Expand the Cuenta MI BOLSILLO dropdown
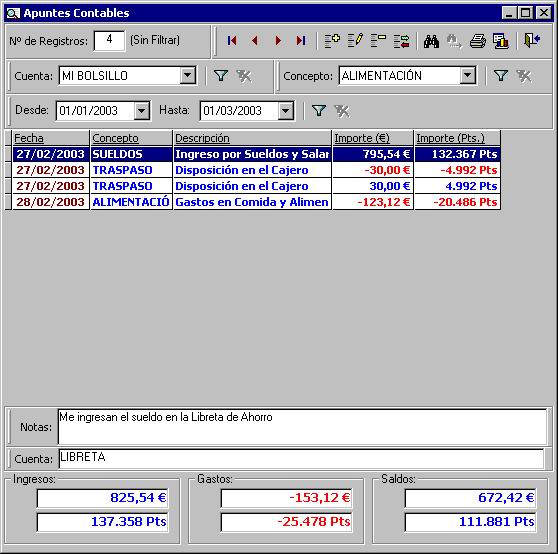This screenshot has height=554, width=558. tap(188, 75)
